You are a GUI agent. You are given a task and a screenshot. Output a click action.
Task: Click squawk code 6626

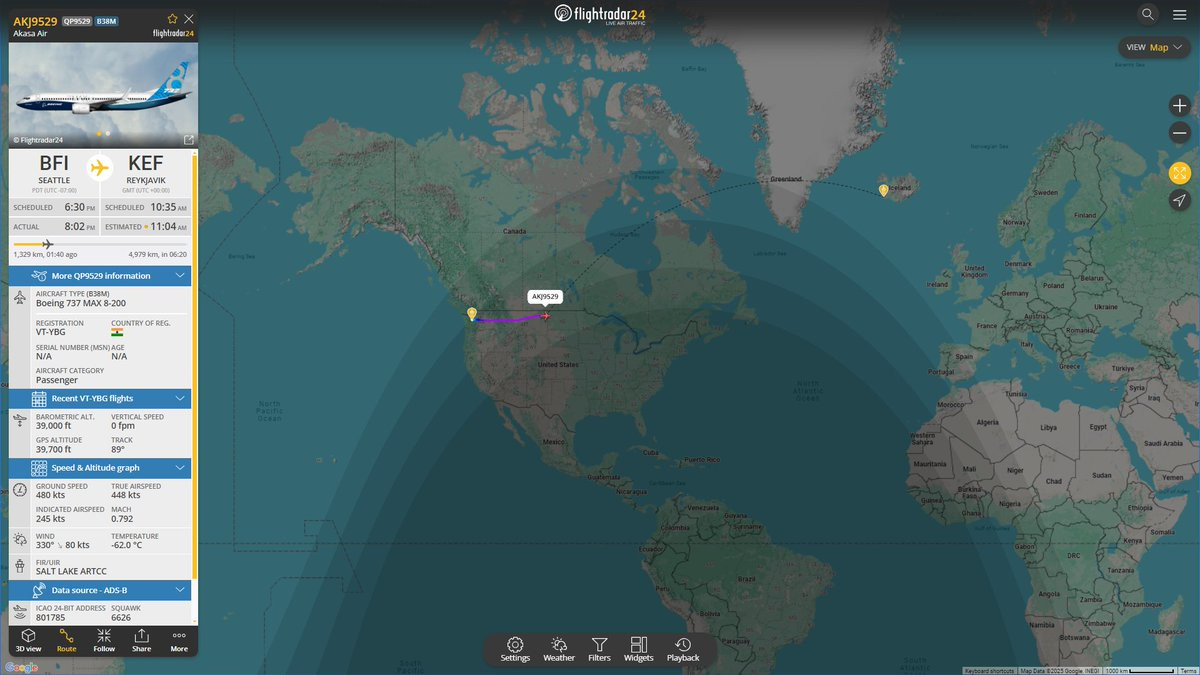pyautogui.click(x=120, y=617)
